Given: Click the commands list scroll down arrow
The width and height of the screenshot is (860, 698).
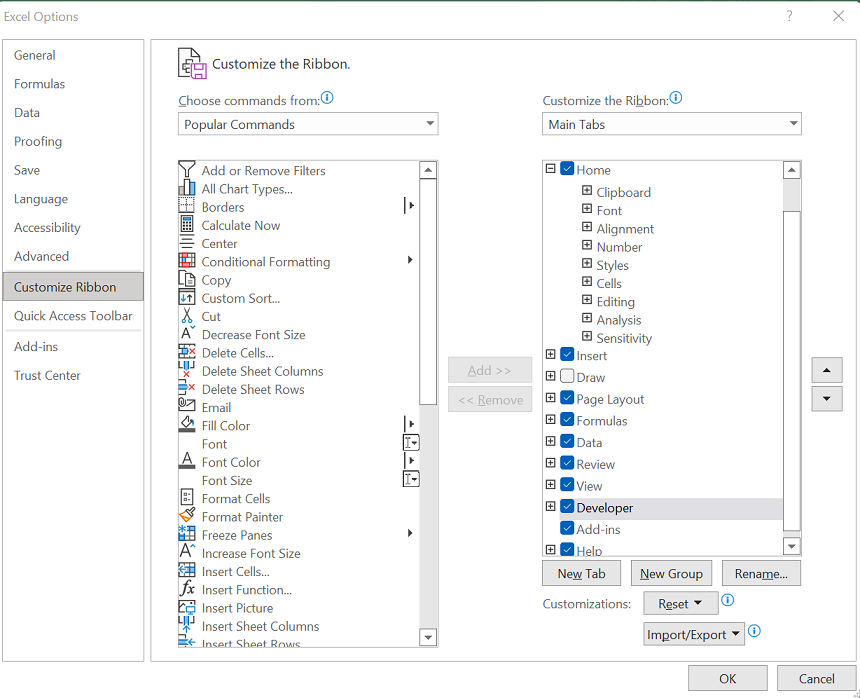Looking at the screenshot, I should pos(428,637).
